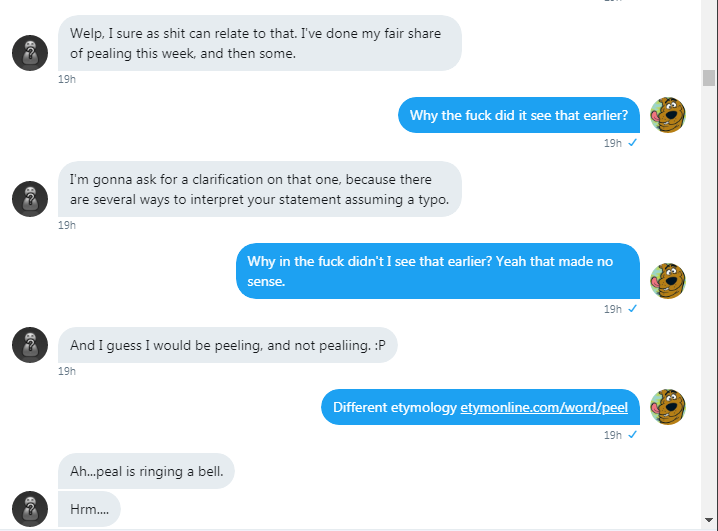Select the "Hrm...." message bubble
Screen dimensions: 718x531
[89, 509]
